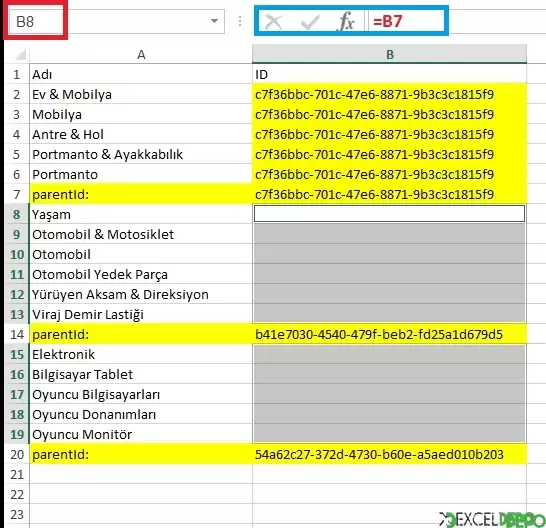The width and height of the screenshot is (546, 528).
Task: Click the formula text =B7
Action: (387, 21)
